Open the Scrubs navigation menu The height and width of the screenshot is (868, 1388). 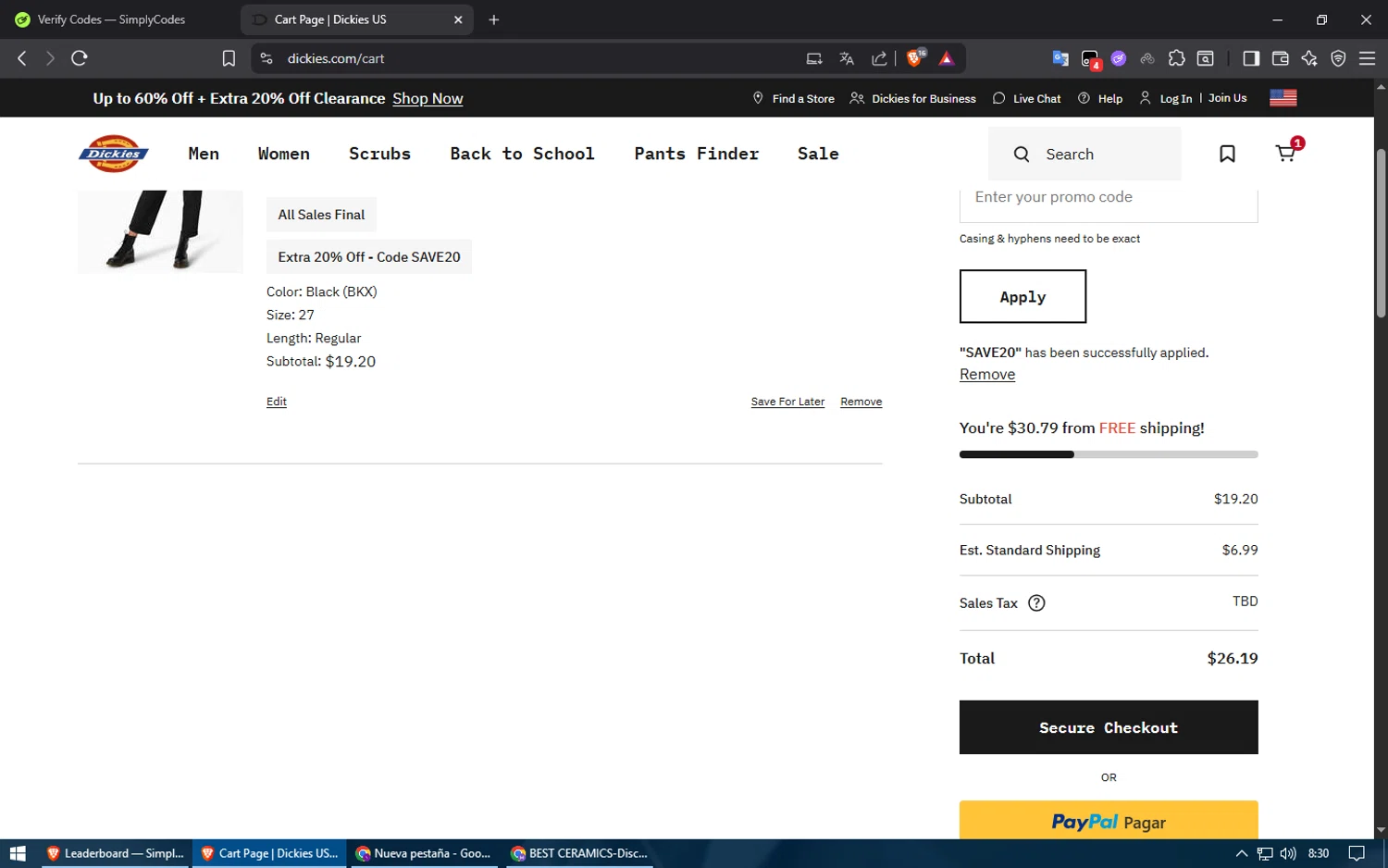pyautogui.click(x=379, y=154)
